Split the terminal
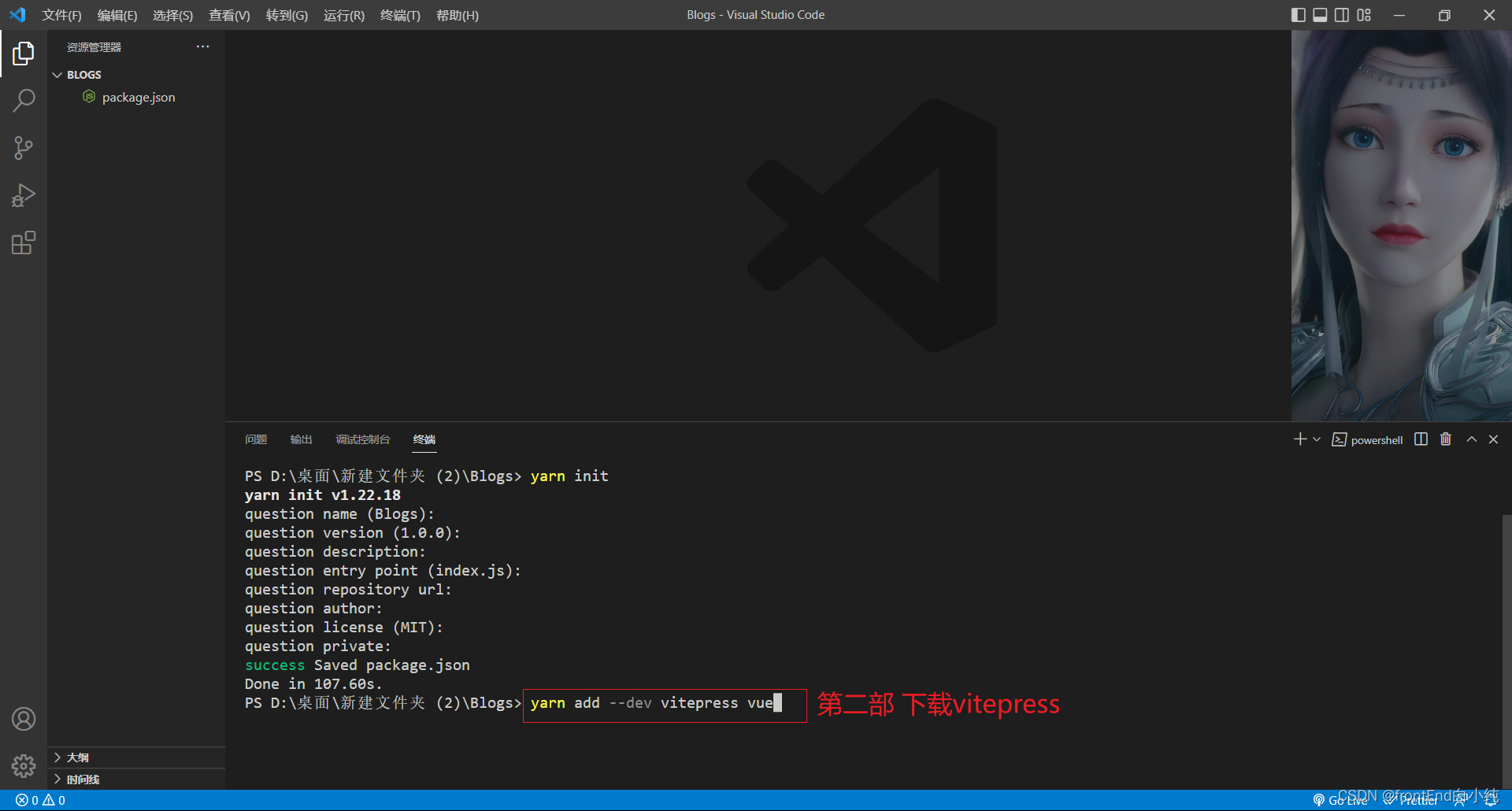The width and height of the screenshot is (1512, 811). (1421, 439)
